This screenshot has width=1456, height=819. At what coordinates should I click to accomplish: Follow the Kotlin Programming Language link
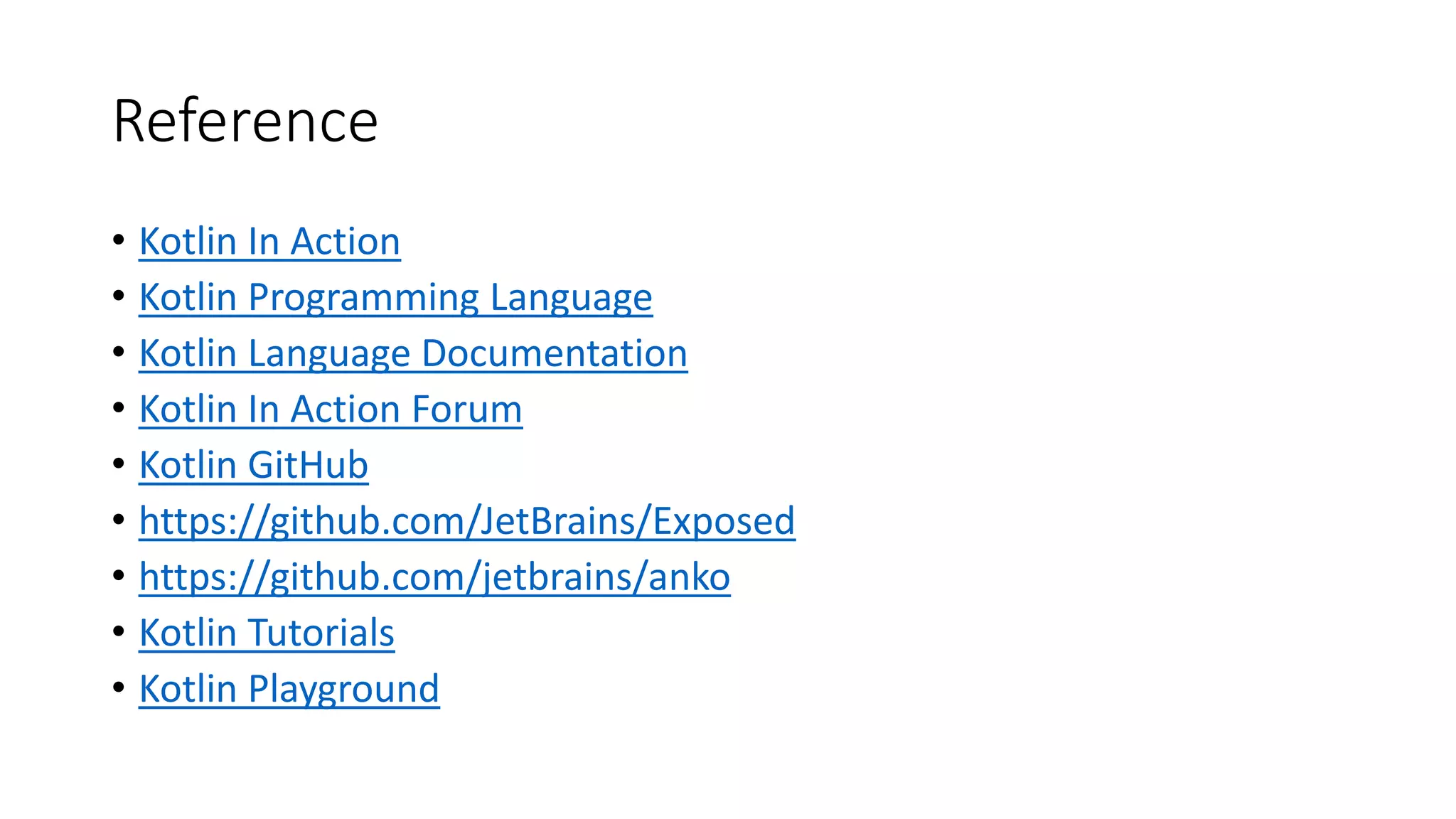coord(395,298)
